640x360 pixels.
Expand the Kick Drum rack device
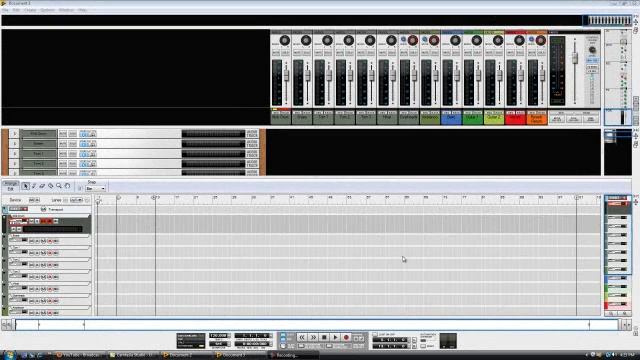pos(14,133)
